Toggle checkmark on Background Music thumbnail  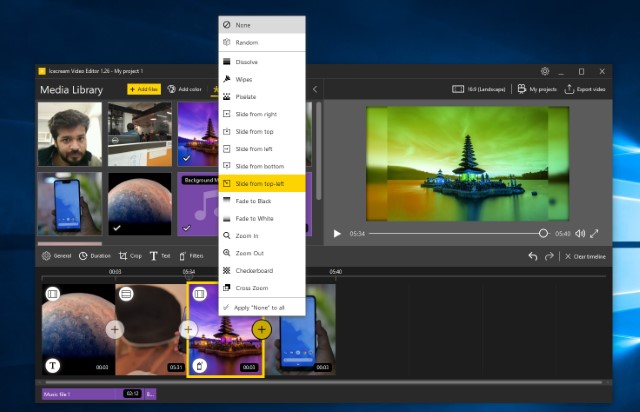(187, 228)
